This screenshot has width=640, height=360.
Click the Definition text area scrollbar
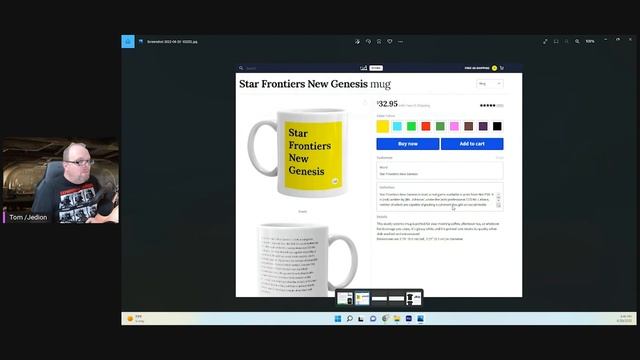499,200
